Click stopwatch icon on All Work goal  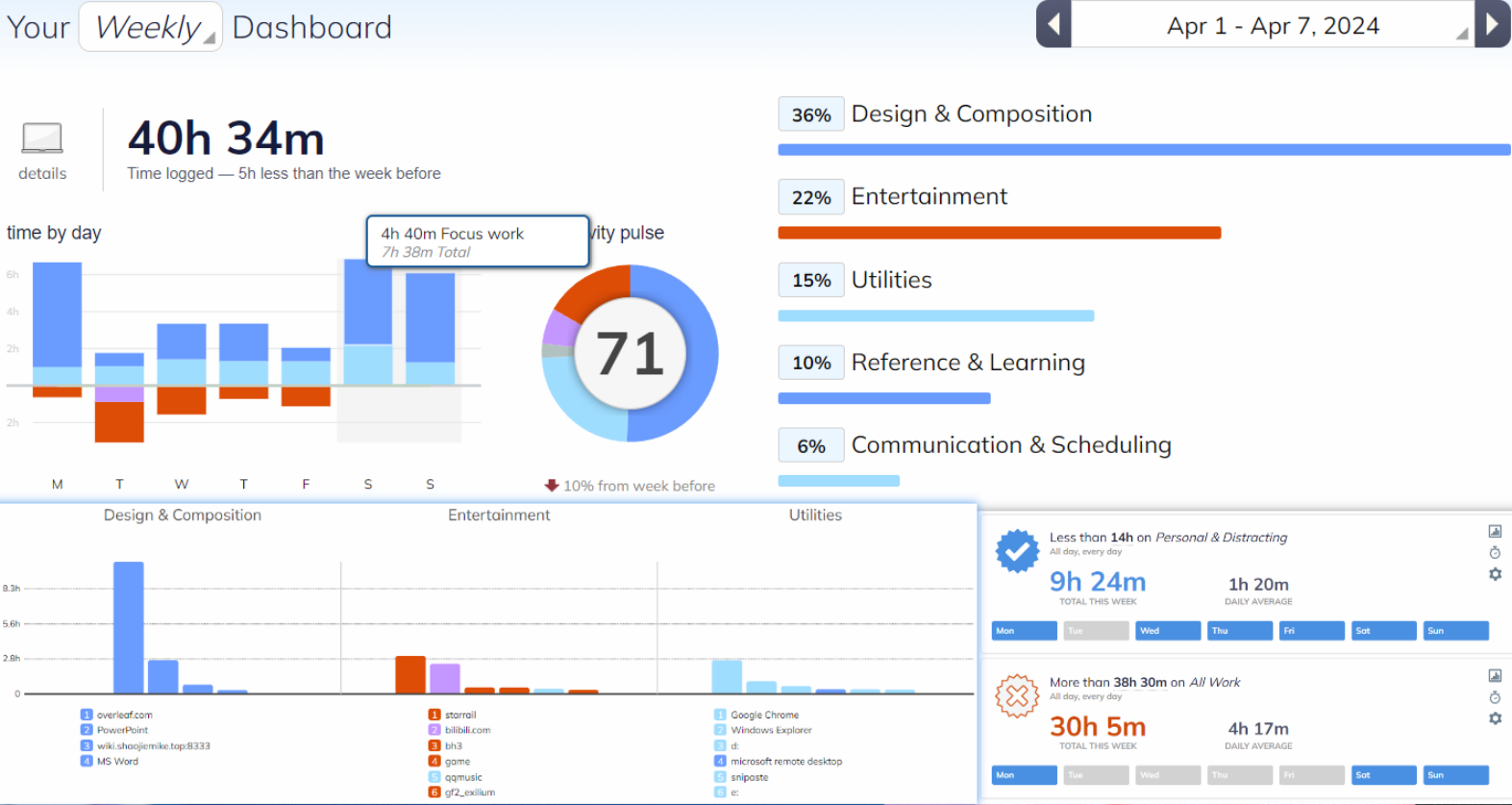pos(1495,697)
